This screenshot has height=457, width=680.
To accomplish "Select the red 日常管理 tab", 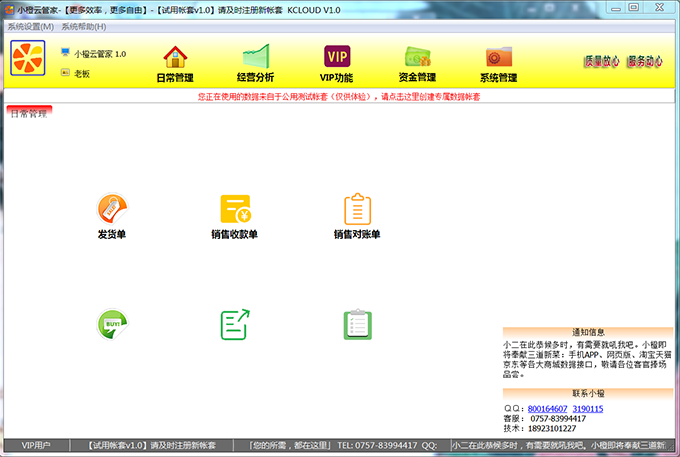I will point(29,112).
